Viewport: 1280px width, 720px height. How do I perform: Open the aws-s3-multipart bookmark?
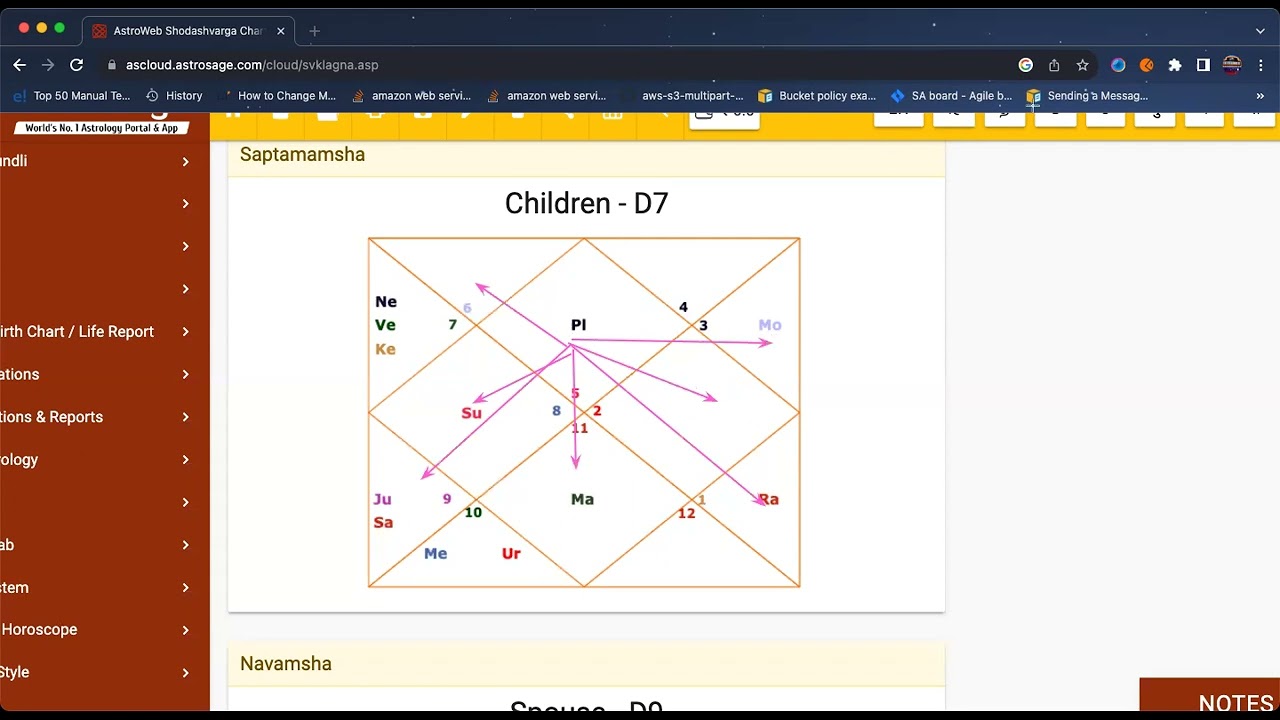[x=683, y=96]
